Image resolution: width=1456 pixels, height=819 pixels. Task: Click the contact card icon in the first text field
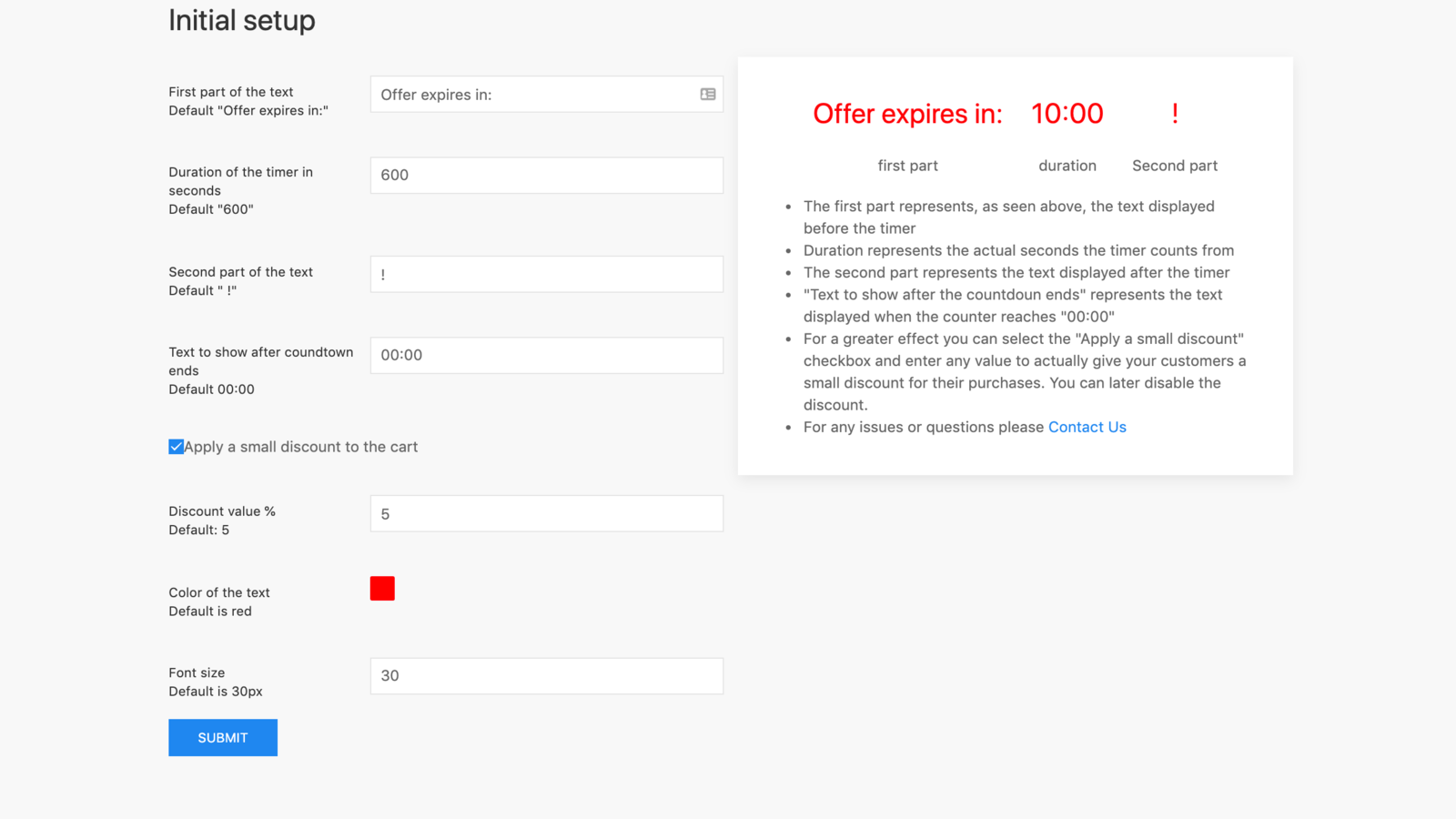(x=707, y=94)
